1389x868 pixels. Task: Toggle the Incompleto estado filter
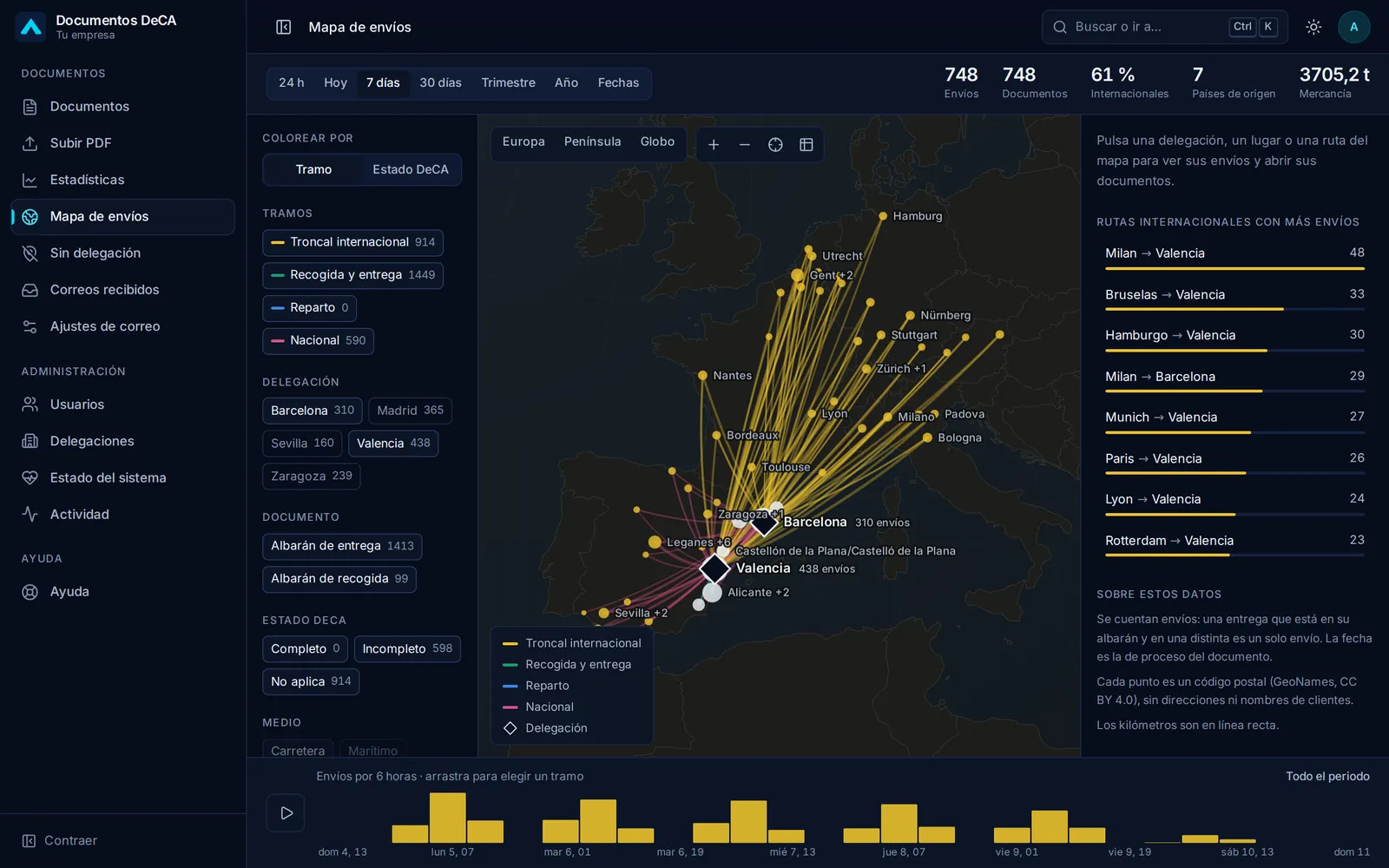click(407, 649)
